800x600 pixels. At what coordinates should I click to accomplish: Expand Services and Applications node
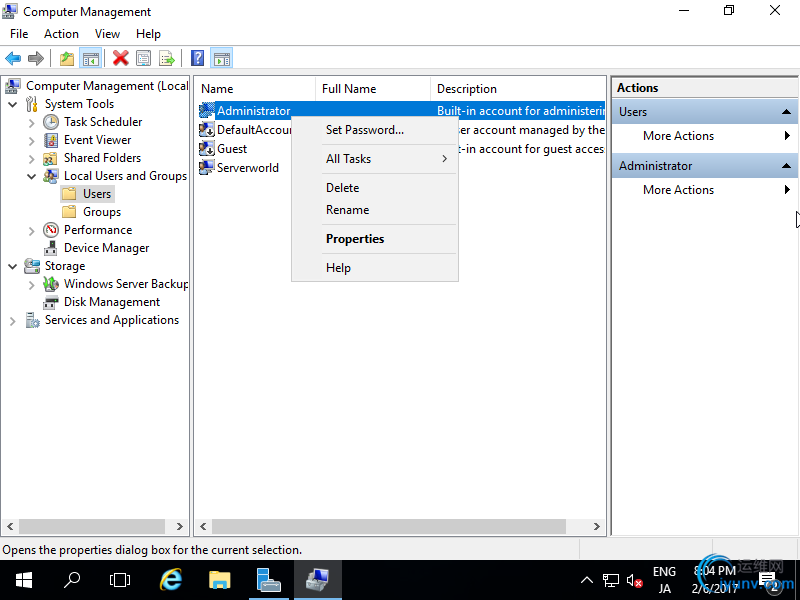coord(13,321)
